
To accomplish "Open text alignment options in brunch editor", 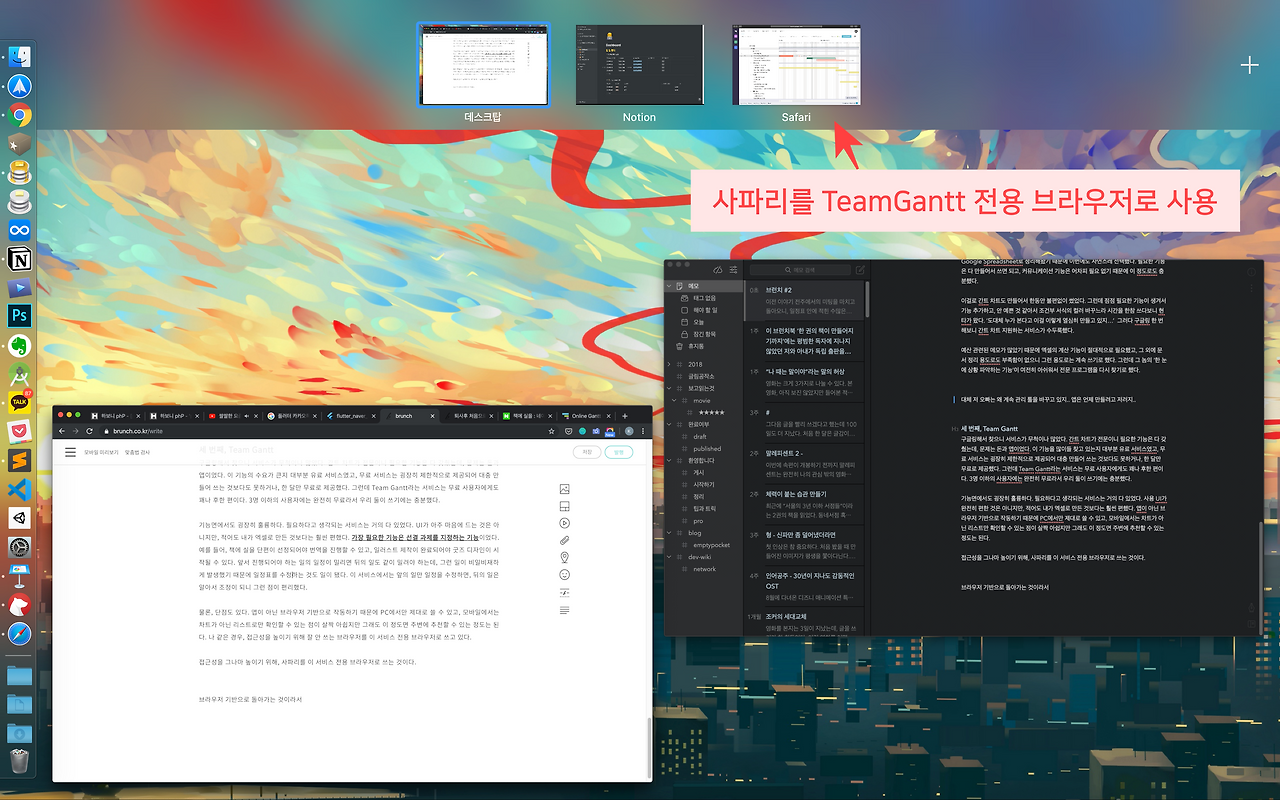I will pos(565,609).
